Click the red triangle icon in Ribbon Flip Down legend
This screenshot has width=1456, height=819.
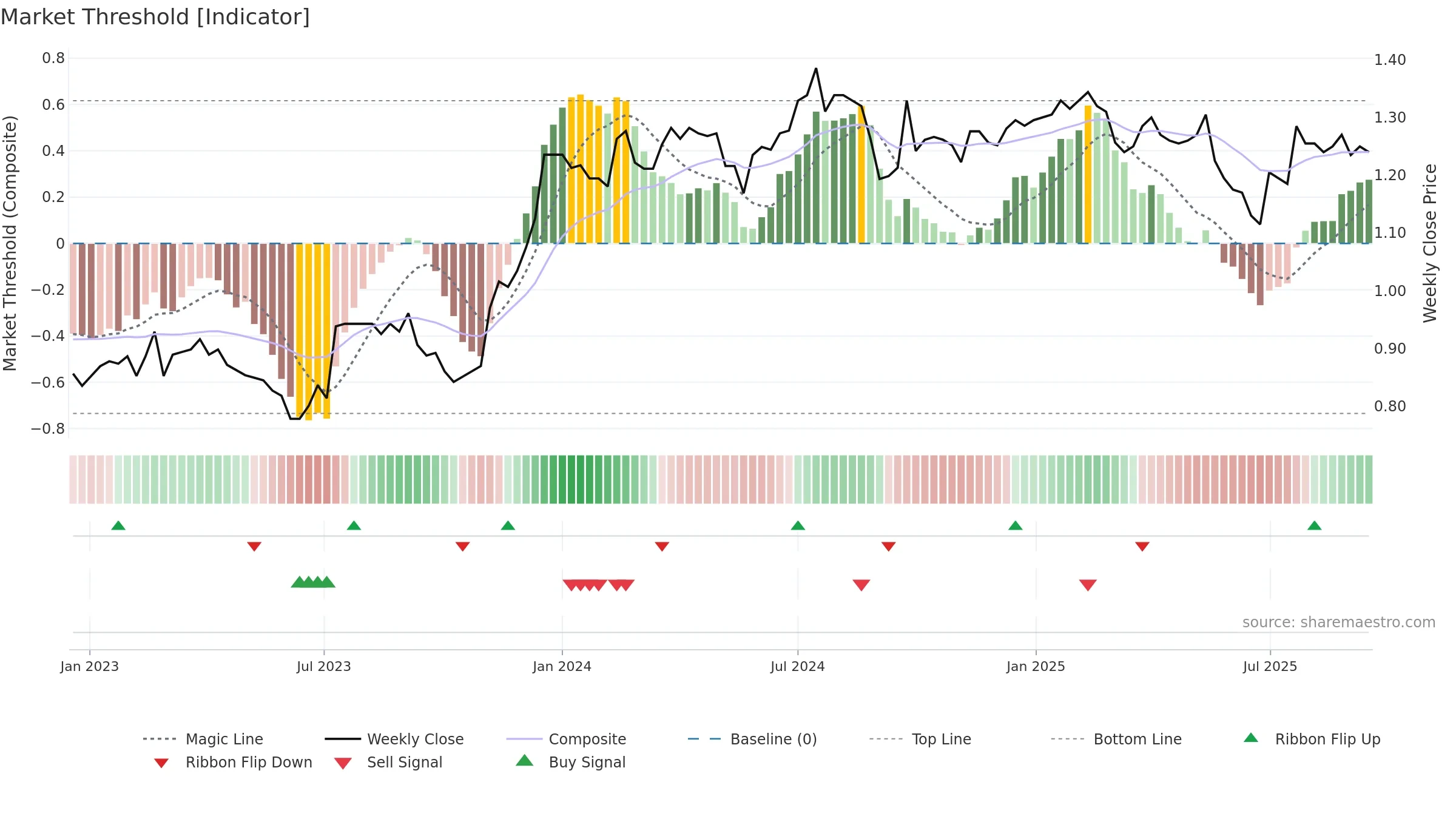tap(161, 763)
